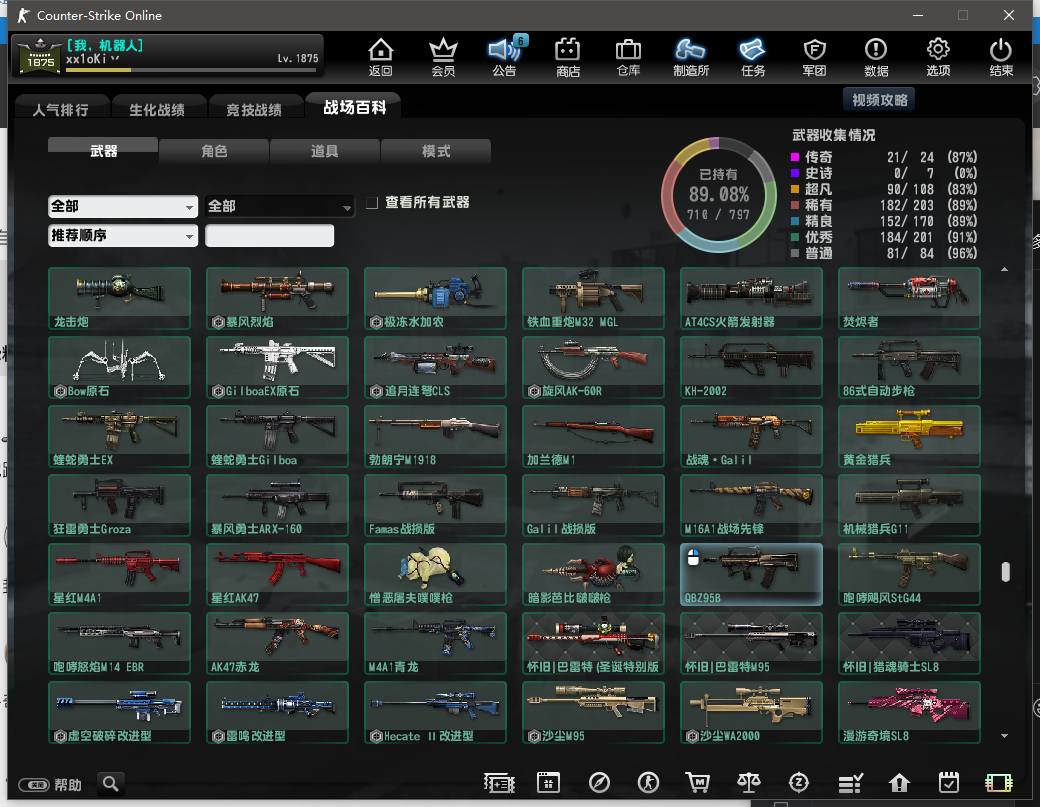Select the Bow原石 weapon card
Image resolution: width=1040 pixels, height=807 pixels.
(119, 367)
